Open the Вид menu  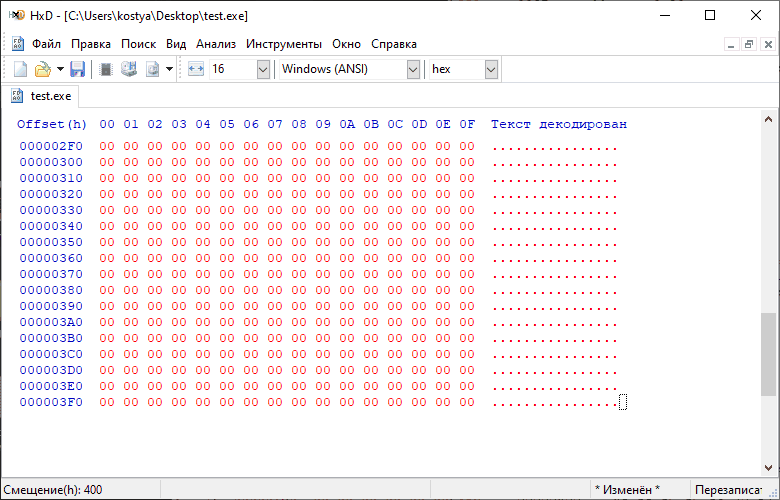pos(176,44)
